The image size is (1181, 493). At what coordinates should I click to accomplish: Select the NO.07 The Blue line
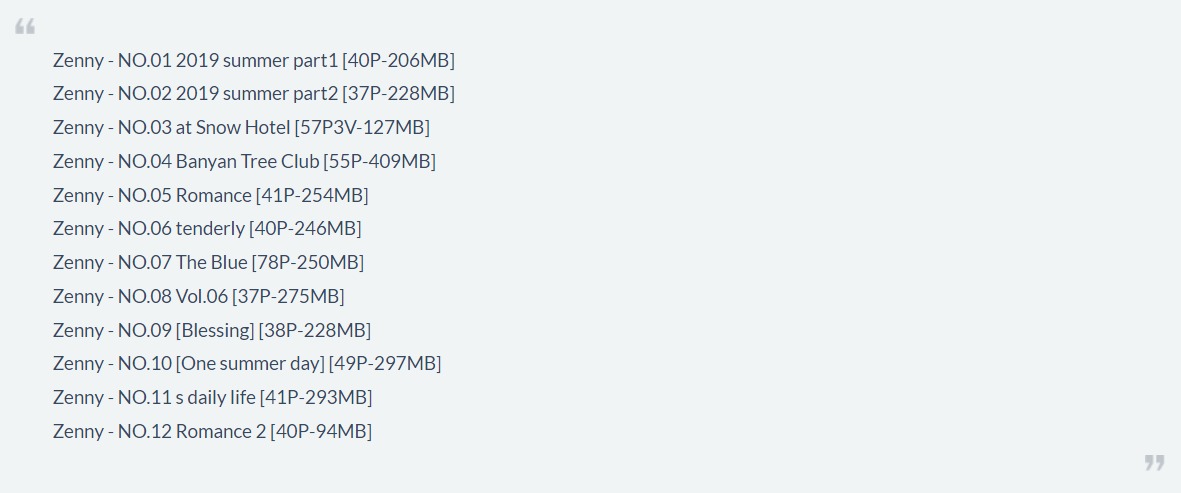[208, 262]
